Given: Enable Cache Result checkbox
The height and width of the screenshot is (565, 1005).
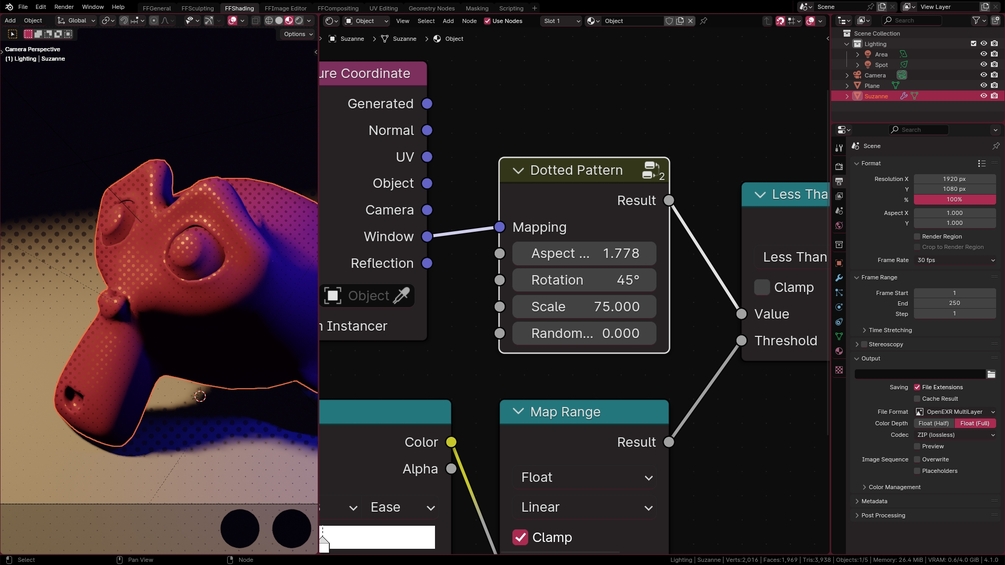Looking at the screenshot, I should point(917,398).
